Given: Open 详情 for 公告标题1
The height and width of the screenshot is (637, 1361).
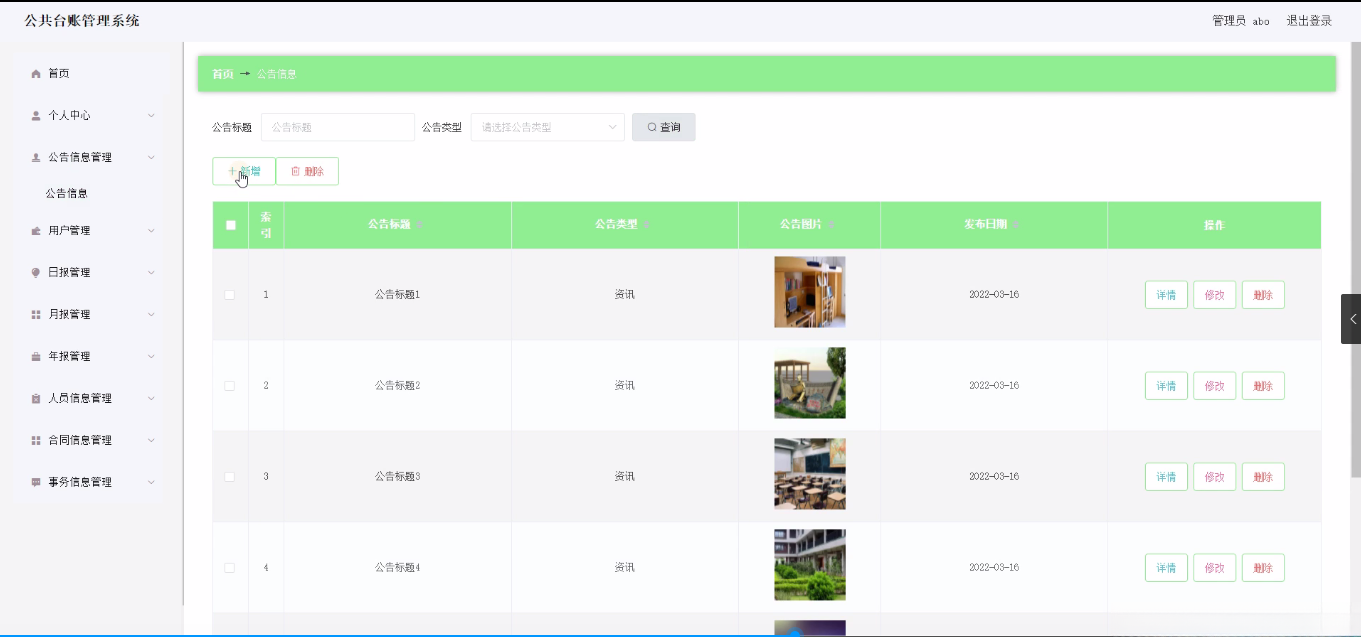Looking at the screenshot, I should pos(1166,295).
